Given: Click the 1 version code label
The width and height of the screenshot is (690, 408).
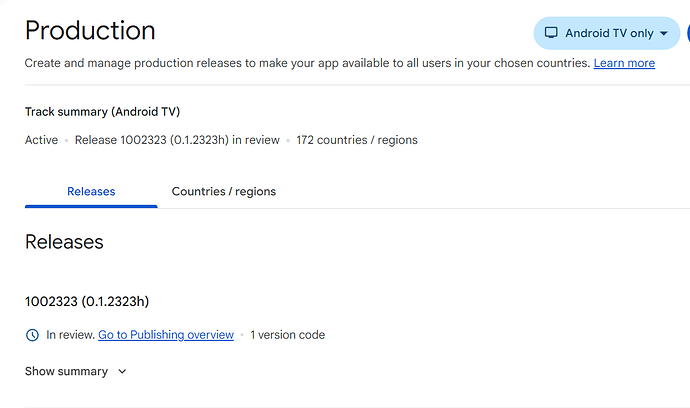Looking at the screenshot, I should point(288,335).
